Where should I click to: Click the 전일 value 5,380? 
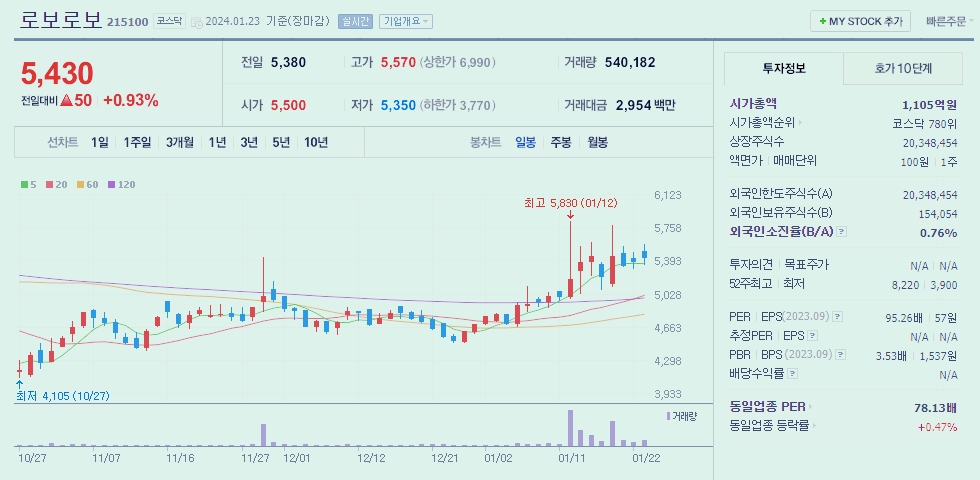coord(288,62)
